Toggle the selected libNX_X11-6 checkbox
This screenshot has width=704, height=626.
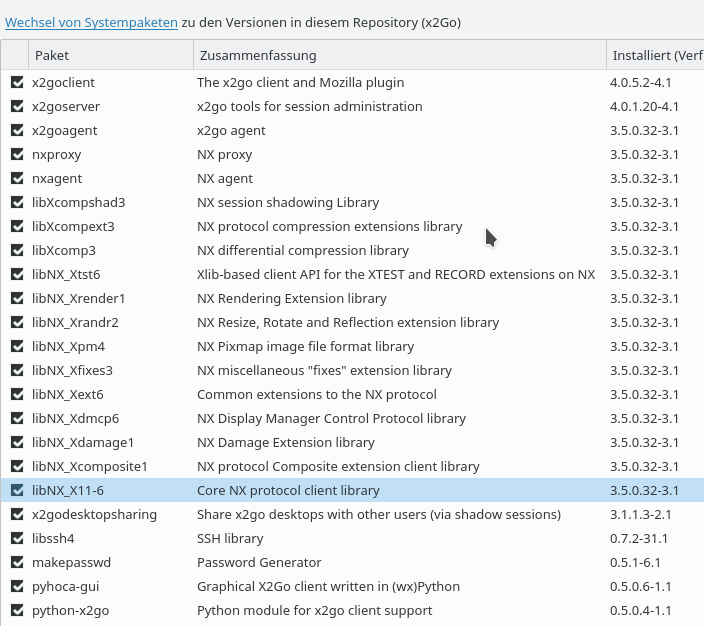[17, 490]
